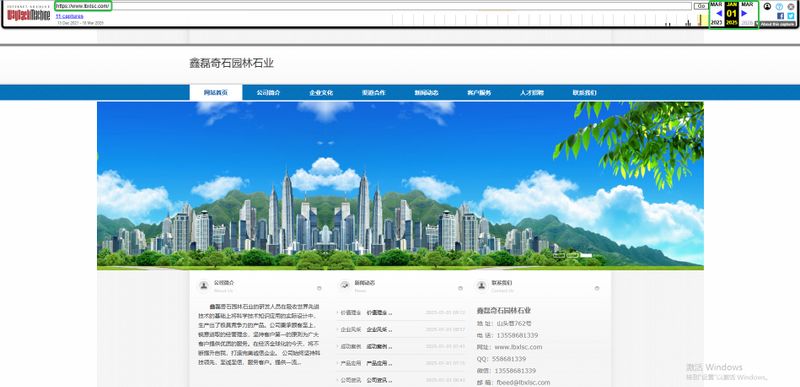The image size is (800, 387).
Task: Click the 鑫磊奇石园林石业 site title
Action: tap(232, 63)
